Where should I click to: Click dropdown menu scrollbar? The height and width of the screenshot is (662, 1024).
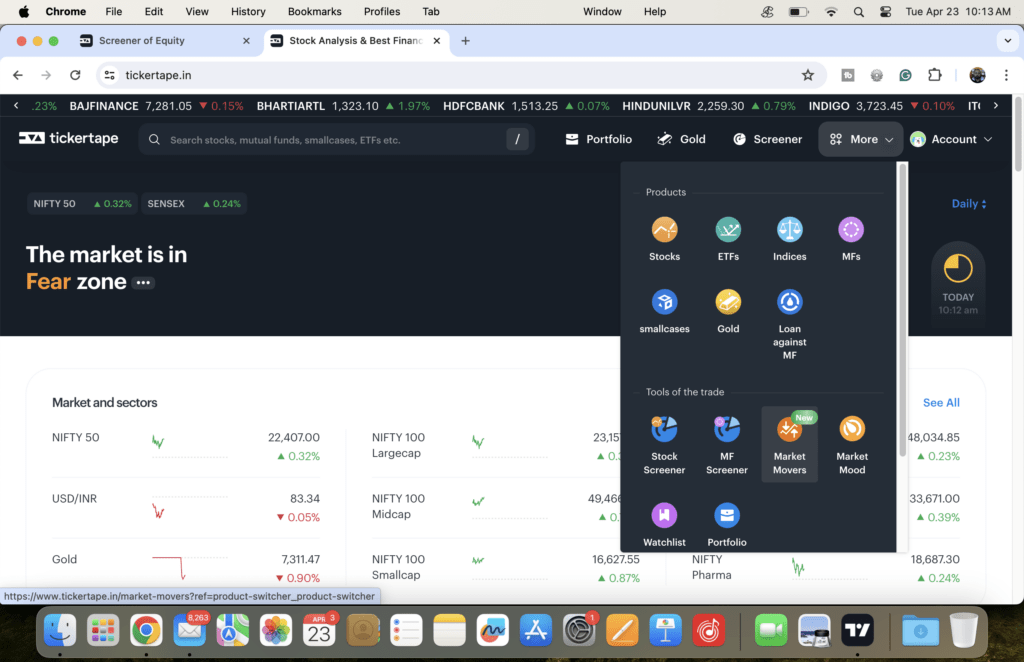(902, 310)
